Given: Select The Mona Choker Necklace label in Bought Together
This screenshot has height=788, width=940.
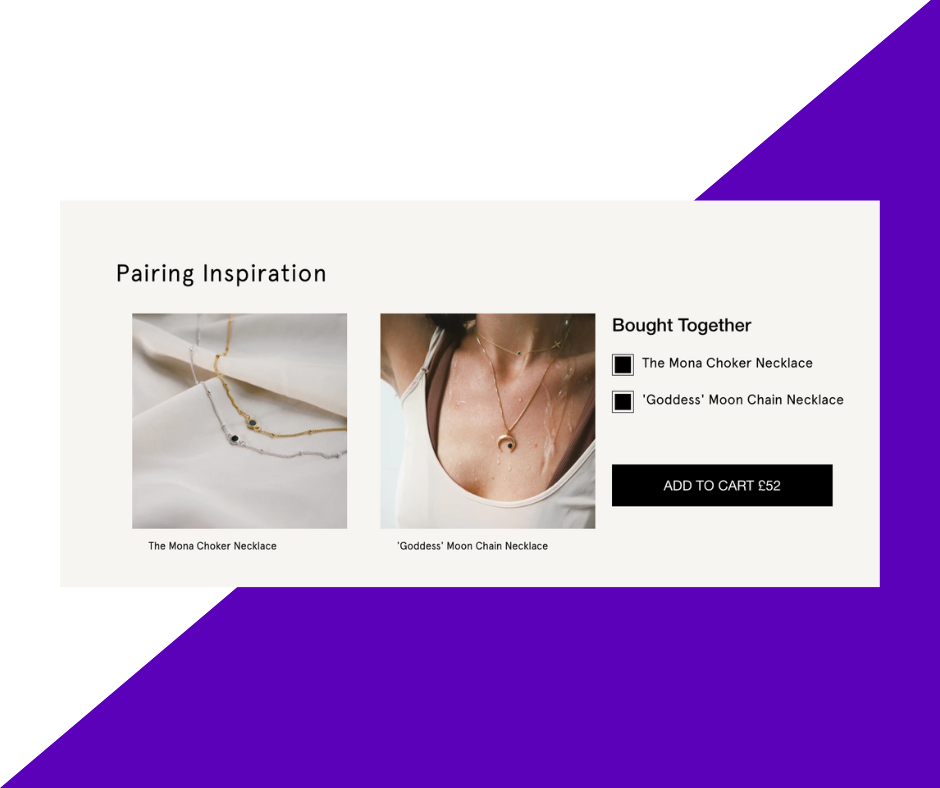Looking at the screenshot, I should pos(727,363).
